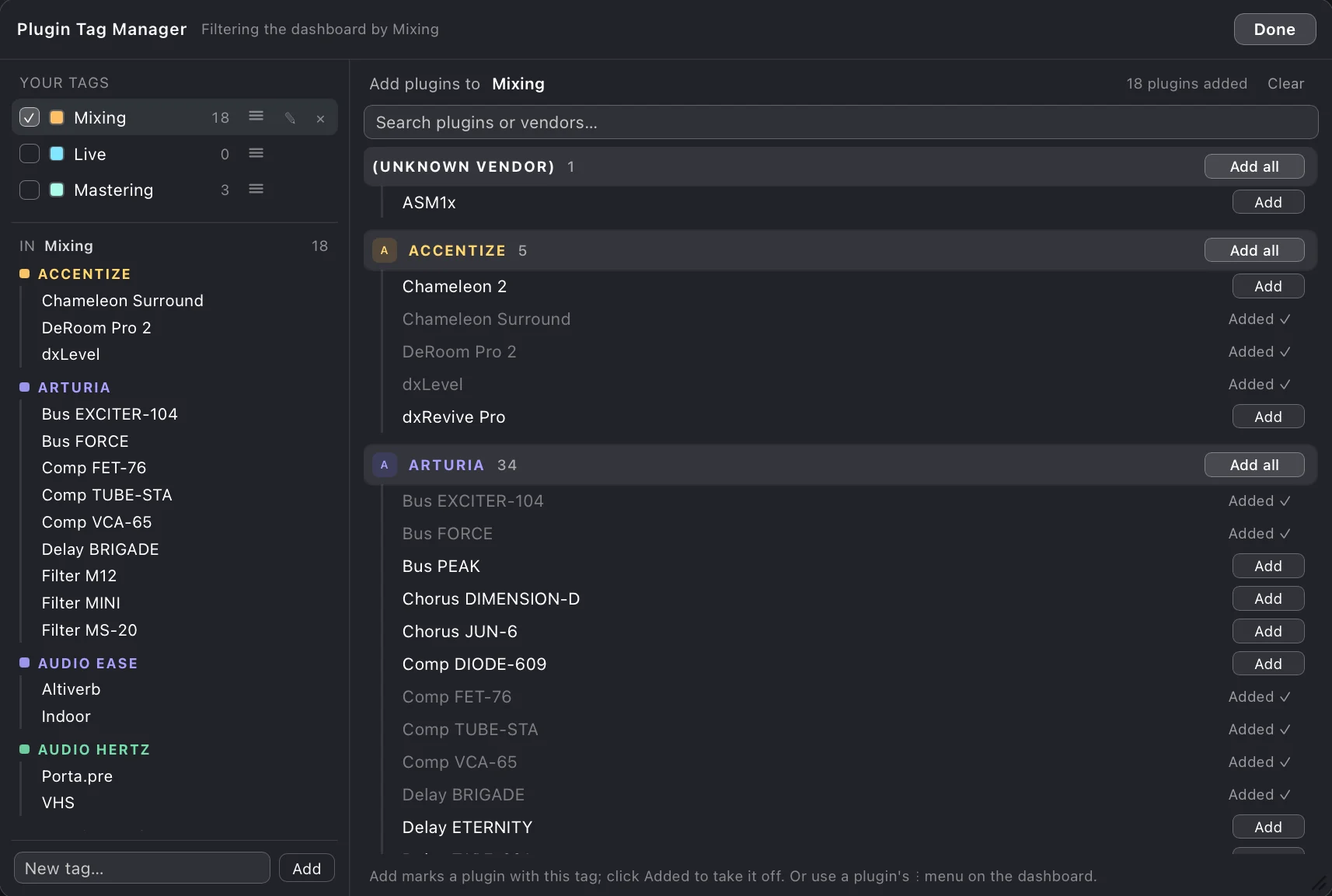
Task: Add dxRevive Pro to Mixing
Action: (x=1268, y=417)
